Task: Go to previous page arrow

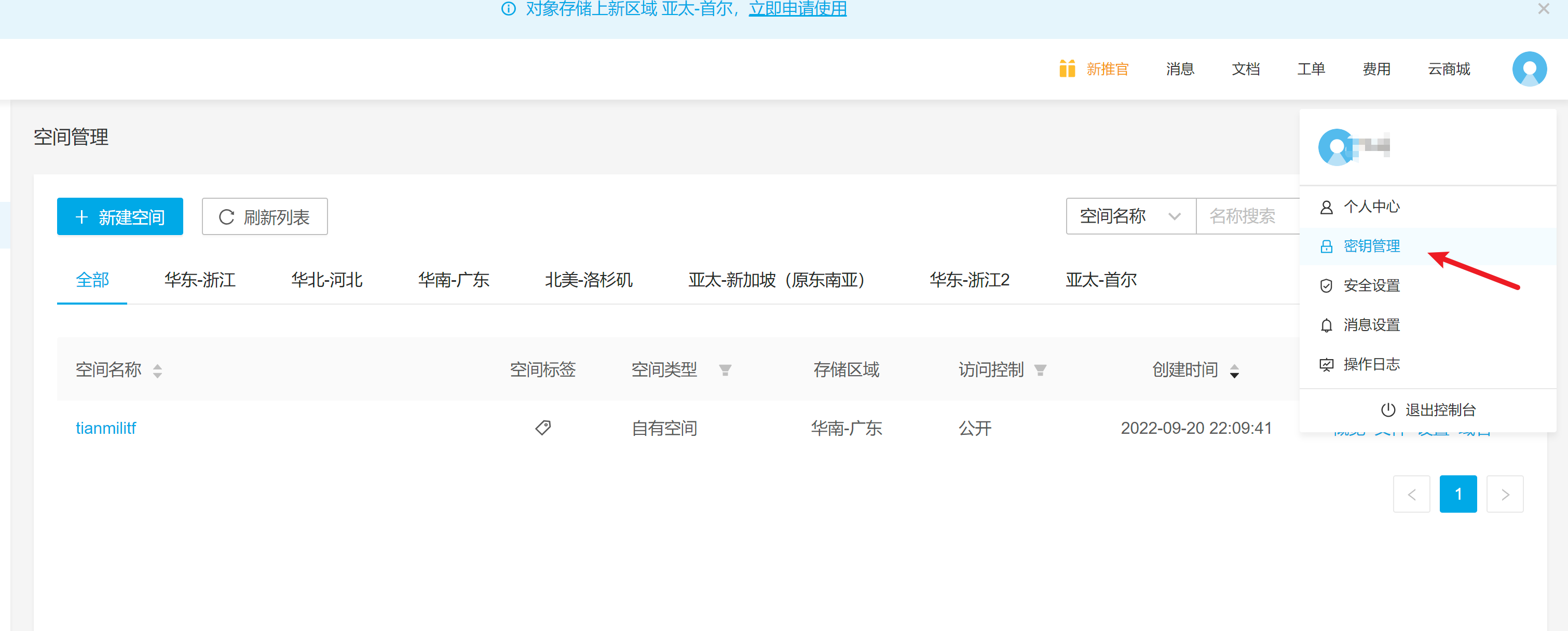Action: click(1411, 494)
